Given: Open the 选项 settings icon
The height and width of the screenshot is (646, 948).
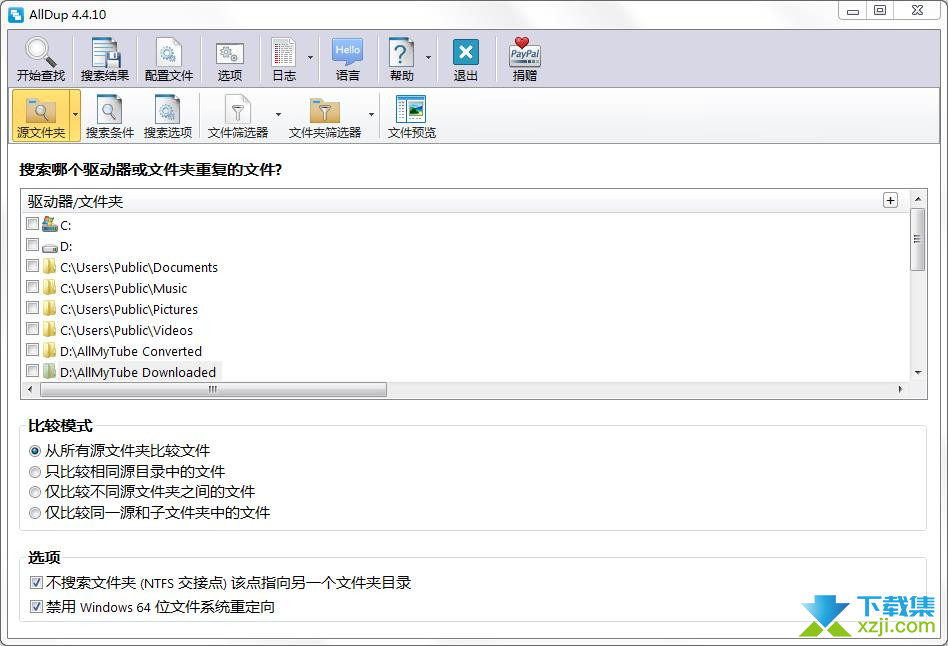Looking at the screenshot, I should coord(230,54).
